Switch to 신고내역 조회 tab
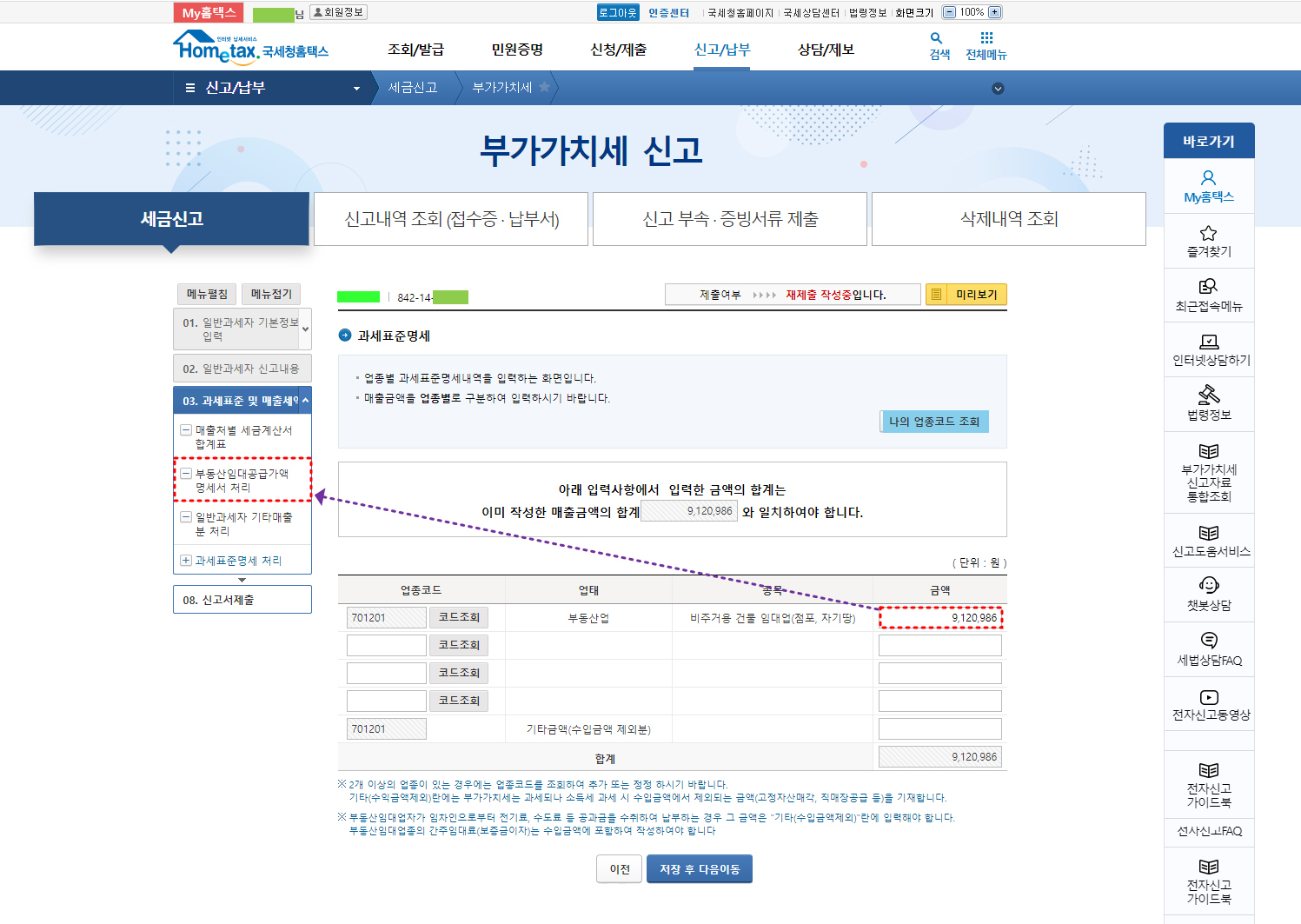This screenshot has height=924, width=1301. click(x=451, y=219)
